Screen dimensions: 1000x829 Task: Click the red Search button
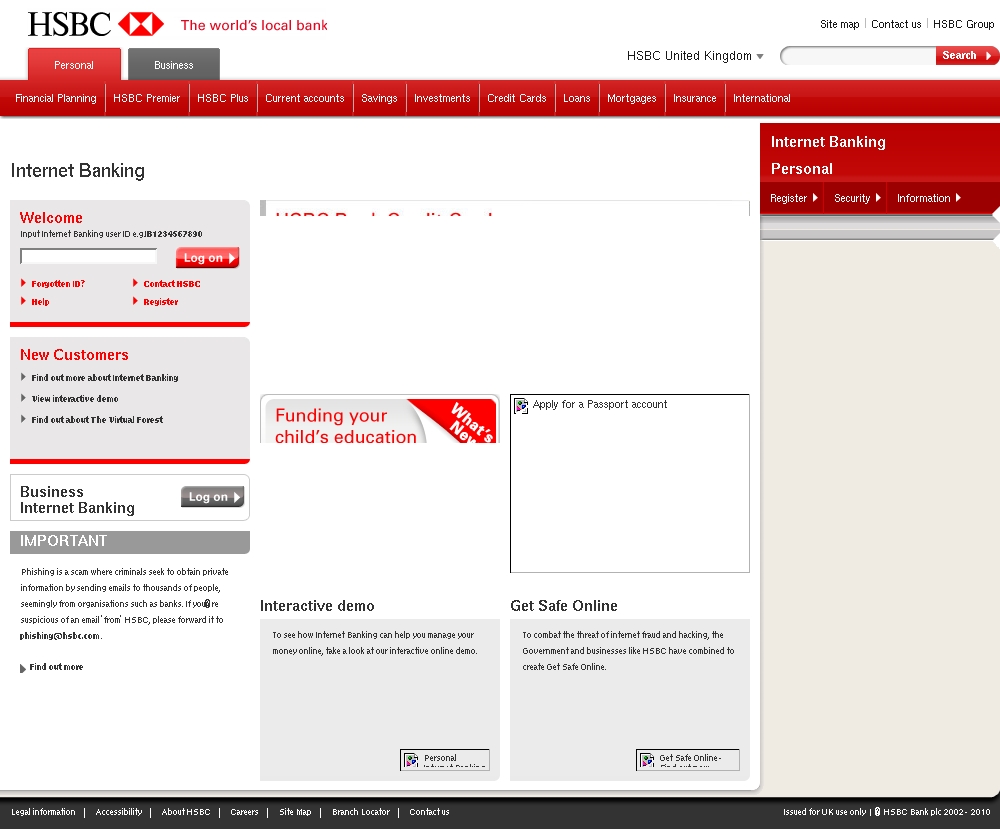(x=967, y=55)
